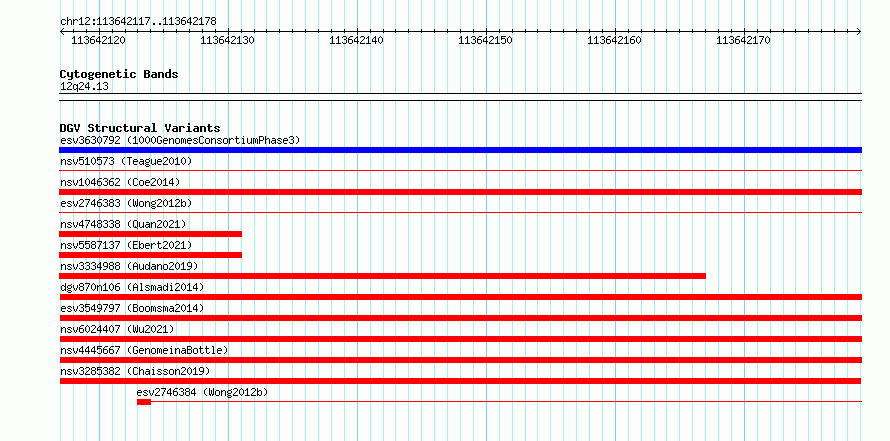890x441 pixels.
Task: Open the nsv1046362 (Coe2014) label
Action: [x=120, y=182]
